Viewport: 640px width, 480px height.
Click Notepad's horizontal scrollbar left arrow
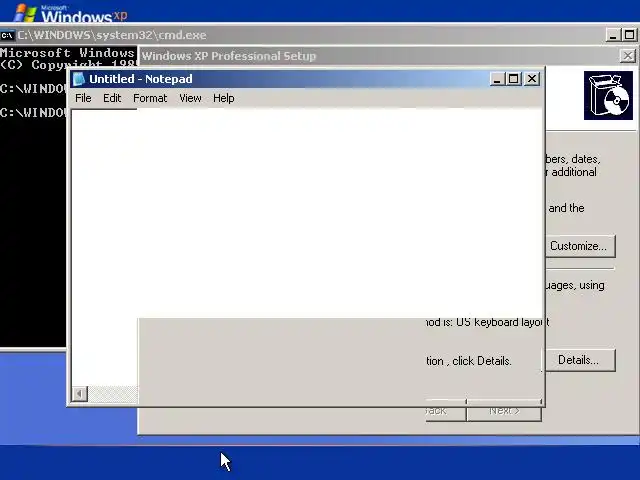tap(80, 394)
